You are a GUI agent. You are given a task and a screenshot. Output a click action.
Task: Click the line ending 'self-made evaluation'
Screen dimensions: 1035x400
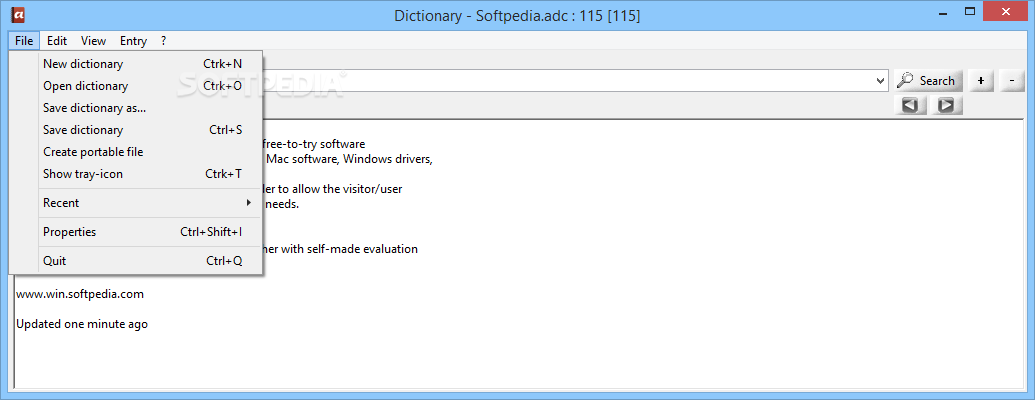pos(341,249)
